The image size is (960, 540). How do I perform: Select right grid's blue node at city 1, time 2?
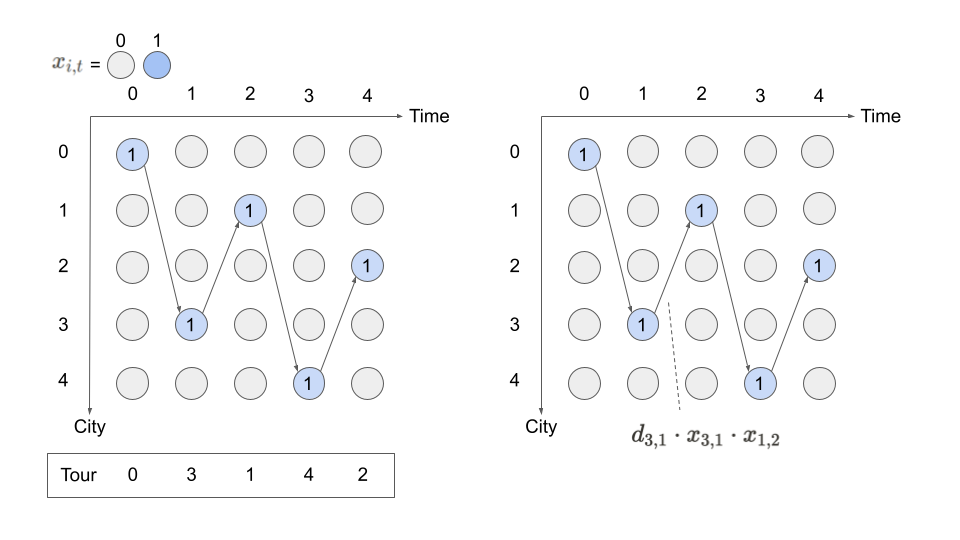(x=702, y=210)
